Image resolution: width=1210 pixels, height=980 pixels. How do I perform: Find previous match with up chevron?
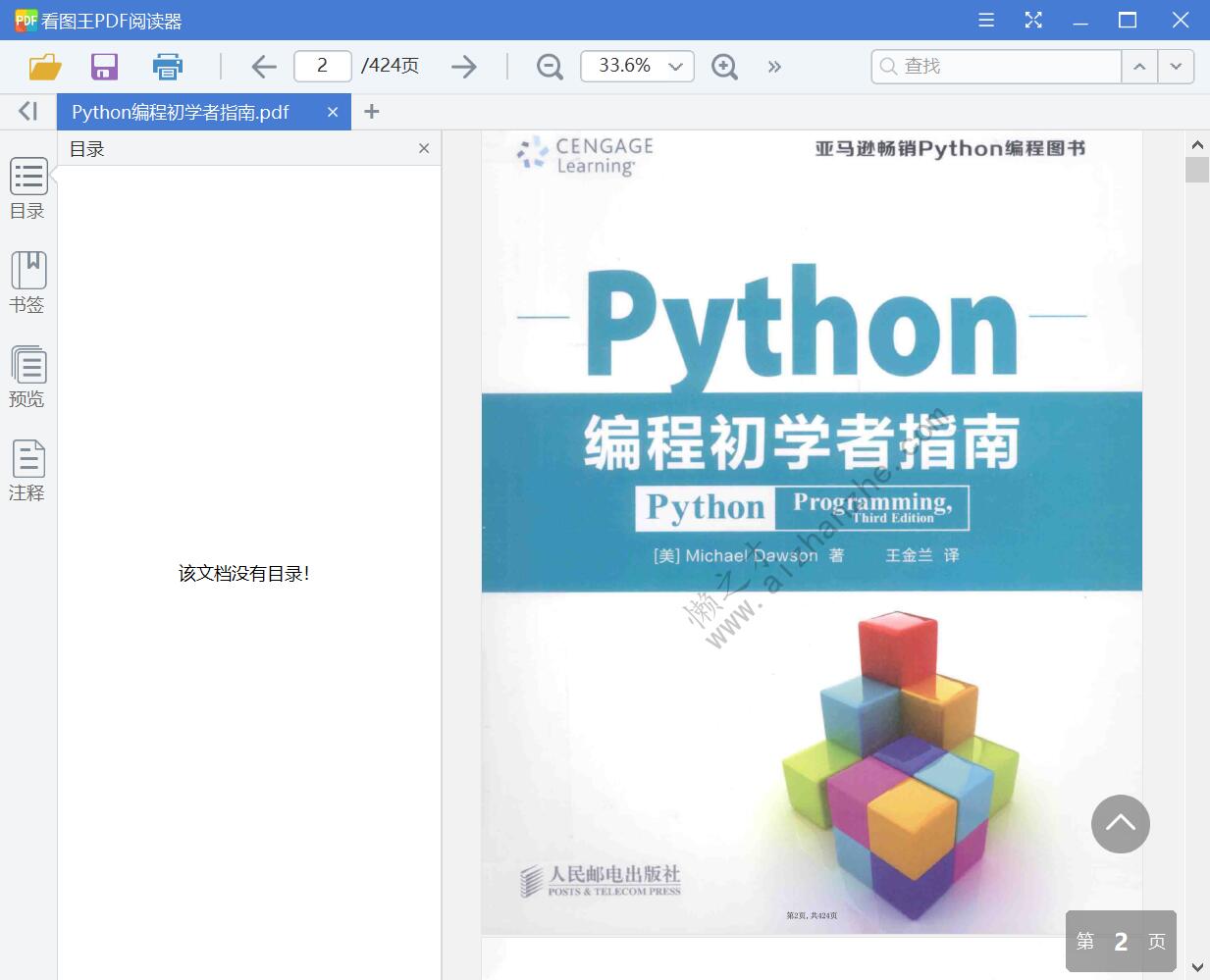1139,66
